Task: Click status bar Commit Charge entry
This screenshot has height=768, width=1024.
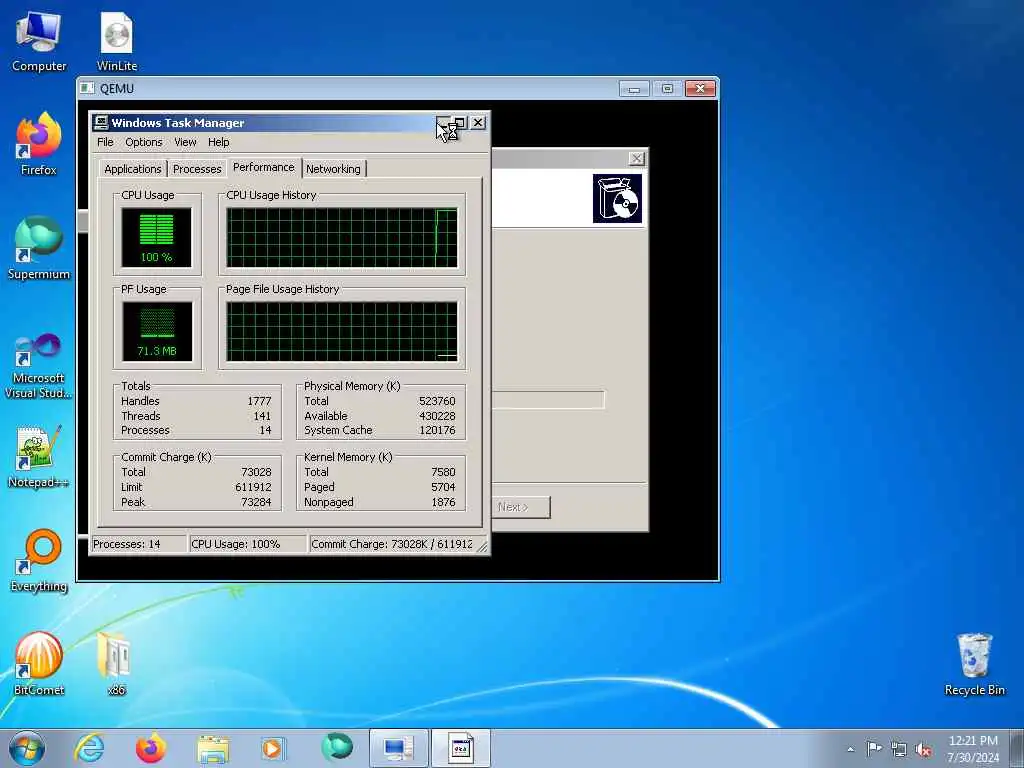Action: pos(392,544)
